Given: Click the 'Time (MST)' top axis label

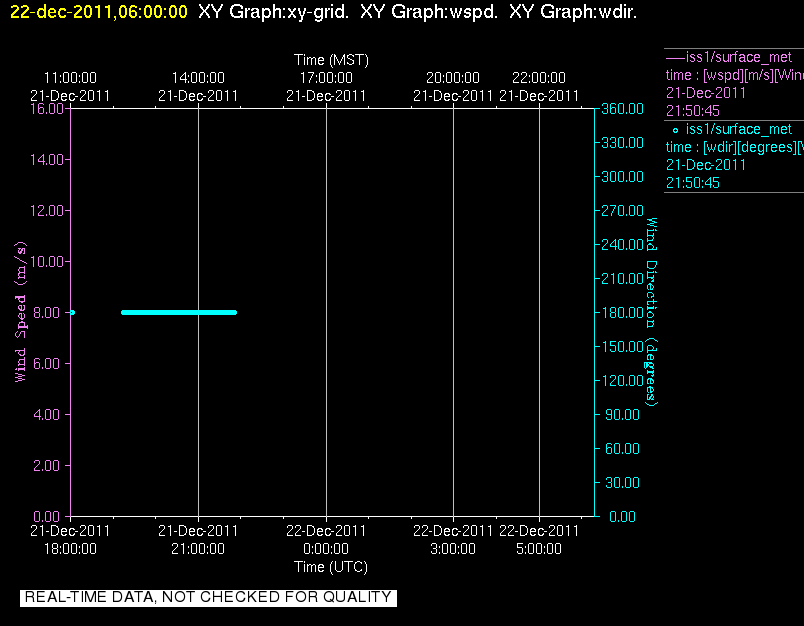Looking at the screenshot, I should tap(331, 60).
